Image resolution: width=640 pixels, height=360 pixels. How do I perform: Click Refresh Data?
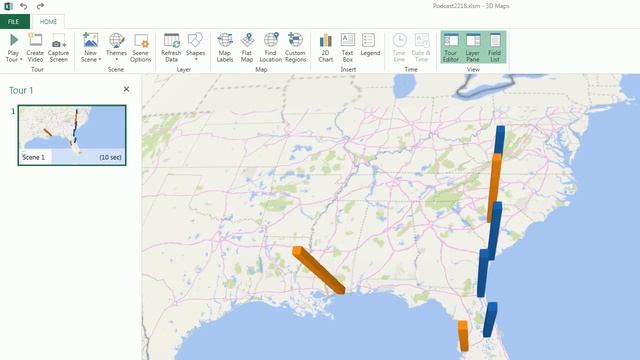coord(171,48)
